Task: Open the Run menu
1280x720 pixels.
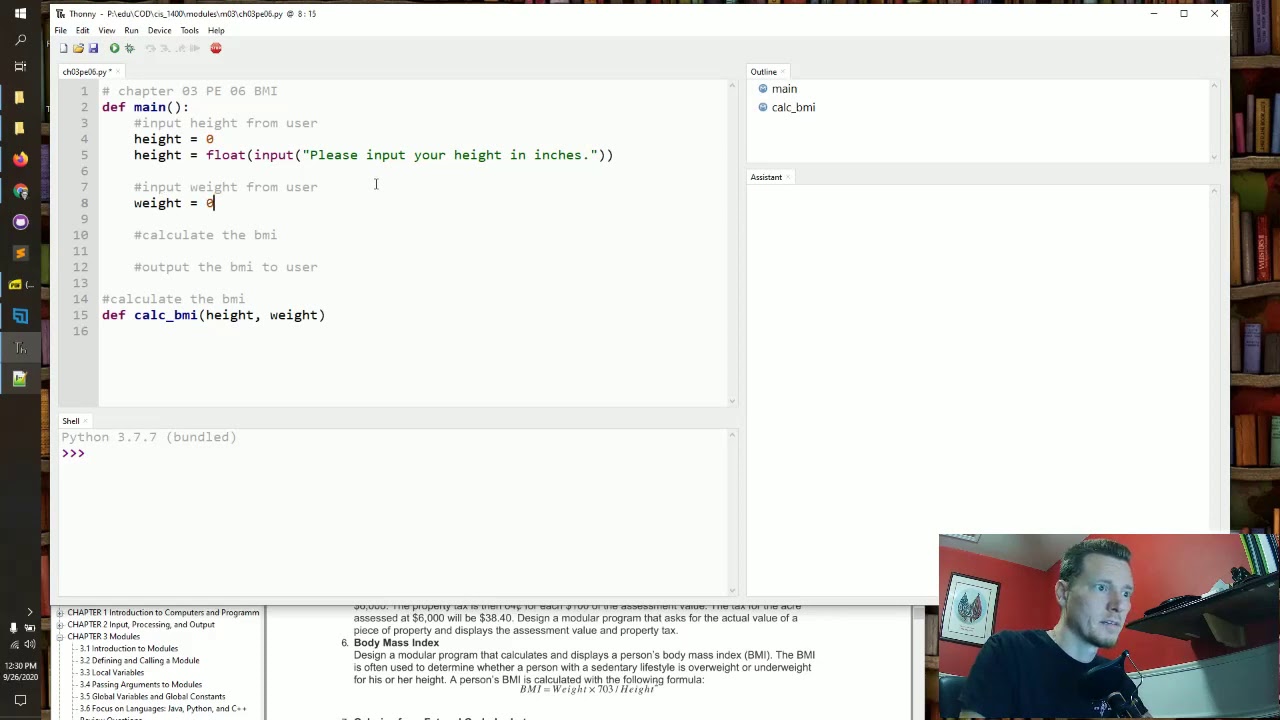Action: click(131, 30)
